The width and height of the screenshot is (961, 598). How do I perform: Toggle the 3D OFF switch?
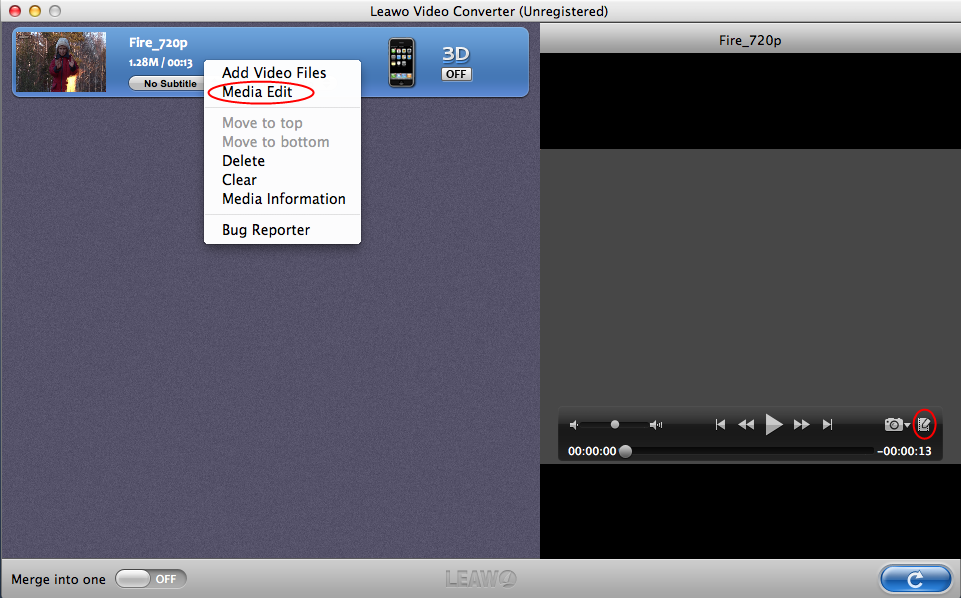(456, 74)
